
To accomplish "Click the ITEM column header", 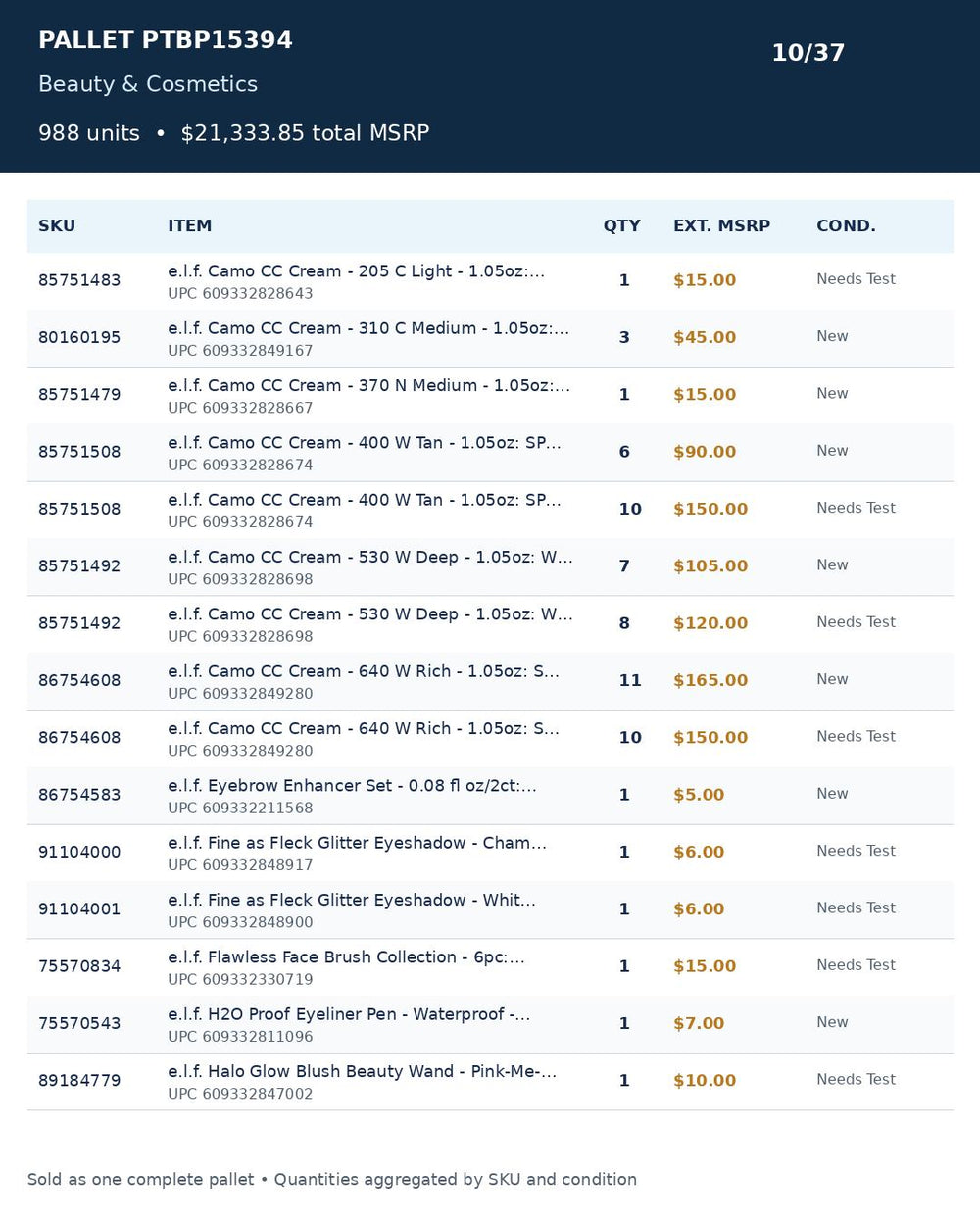I will pyautogui.click(x=189, y=225).
